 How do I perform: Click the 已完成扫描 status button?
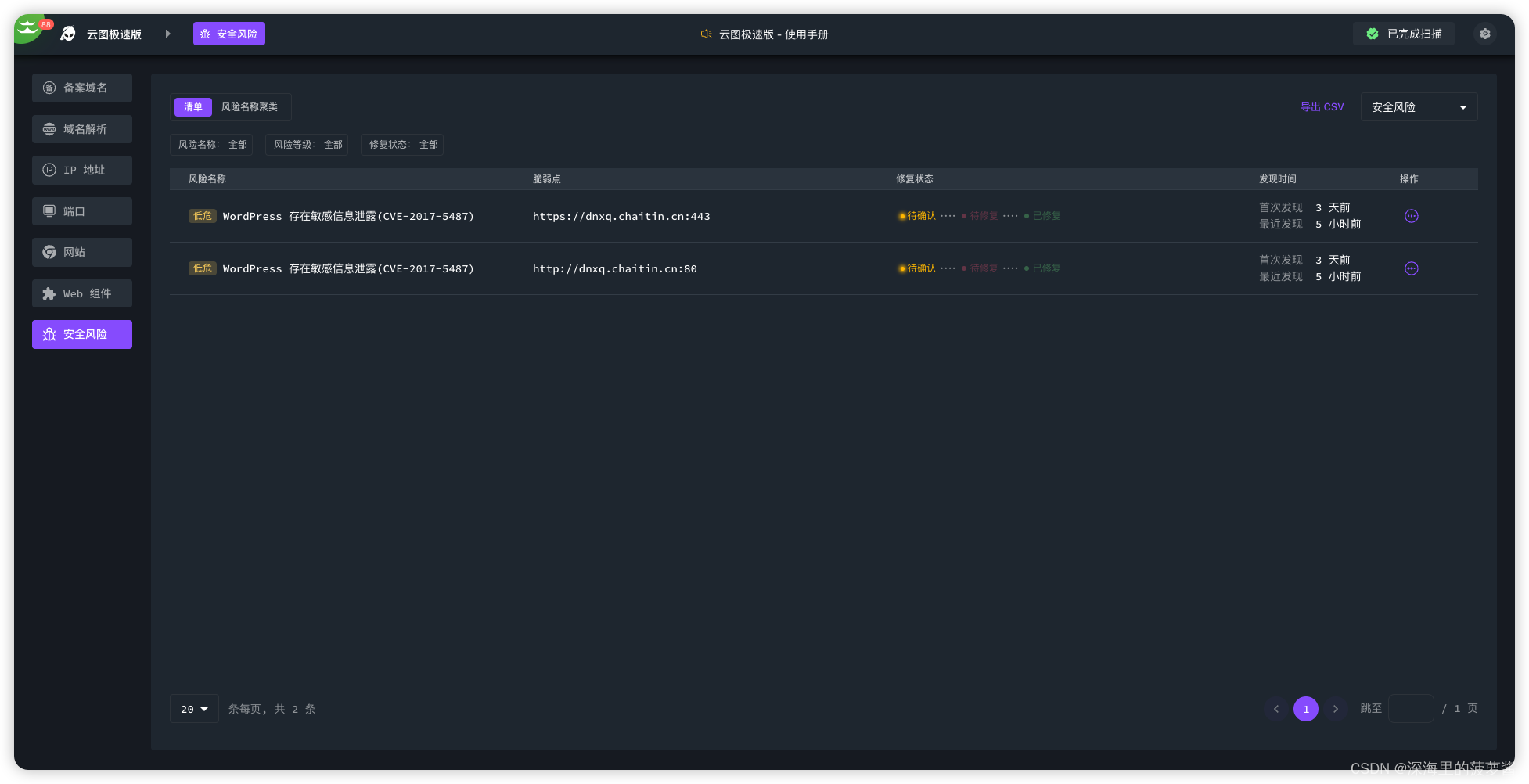tap(1404, 34)
